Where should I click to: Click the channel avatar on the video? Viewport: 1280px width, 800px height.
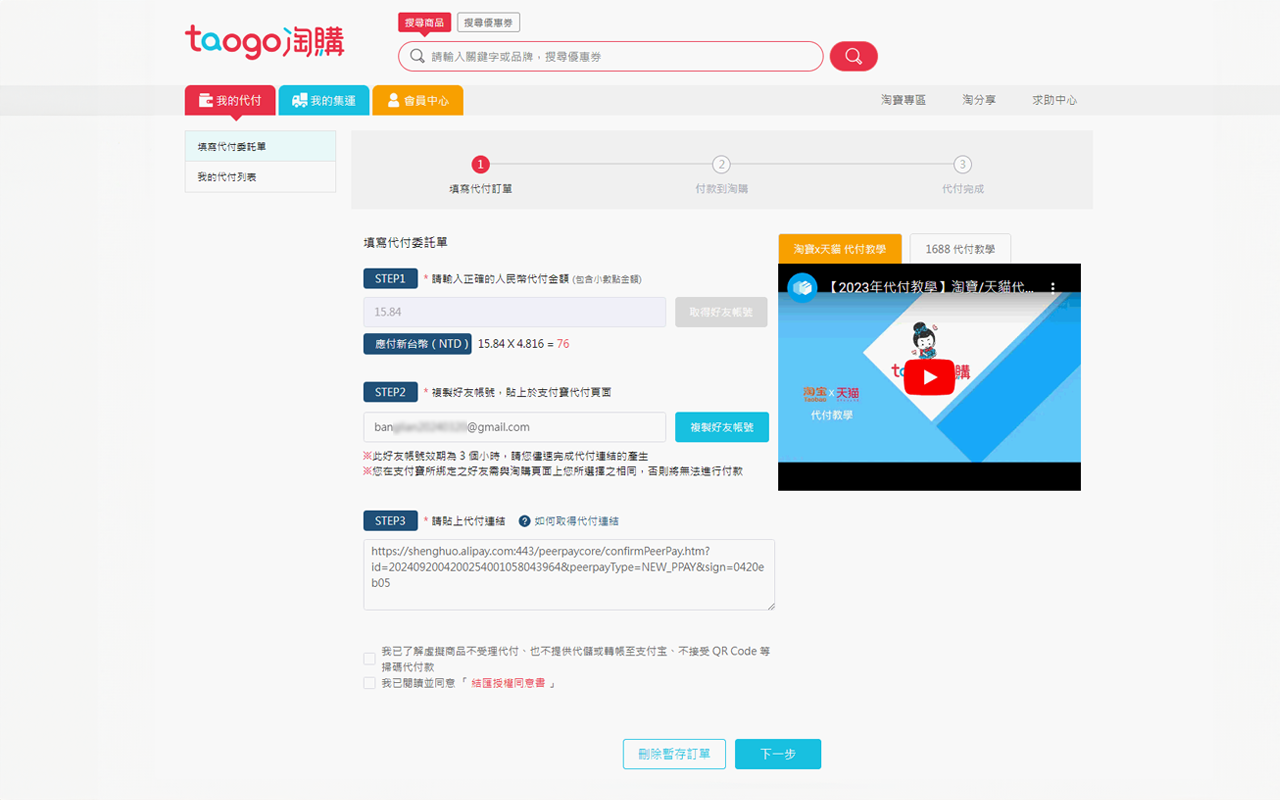point(800,286)
